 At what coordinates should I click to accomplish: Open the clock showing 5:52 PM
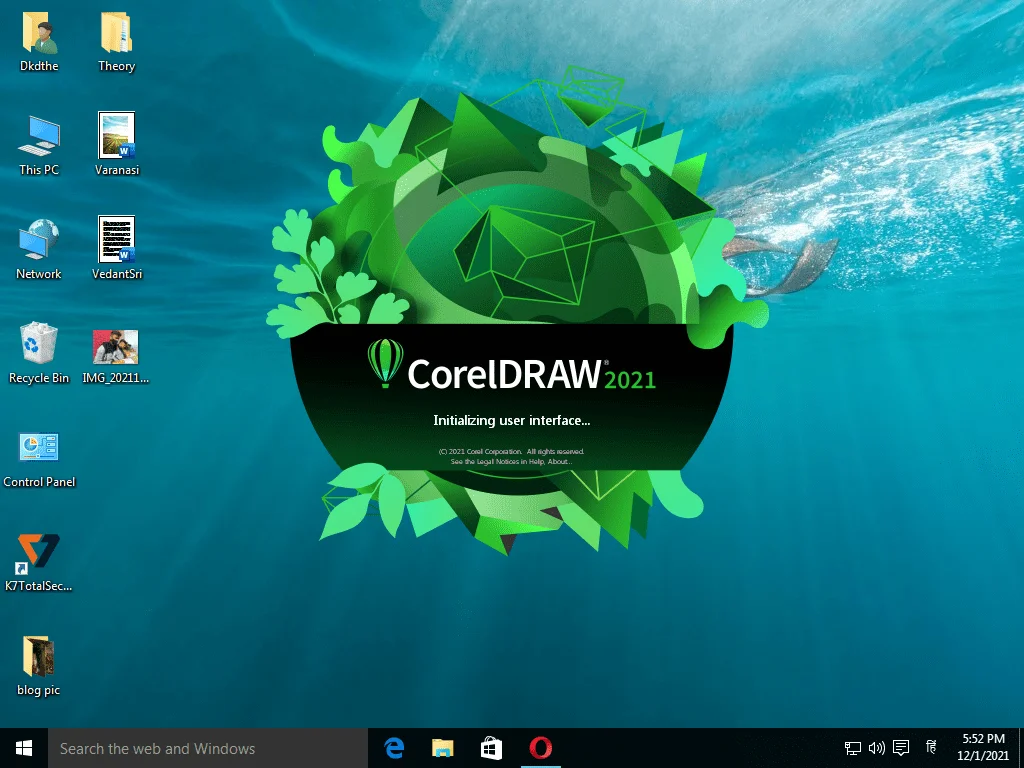coord(983,739)
